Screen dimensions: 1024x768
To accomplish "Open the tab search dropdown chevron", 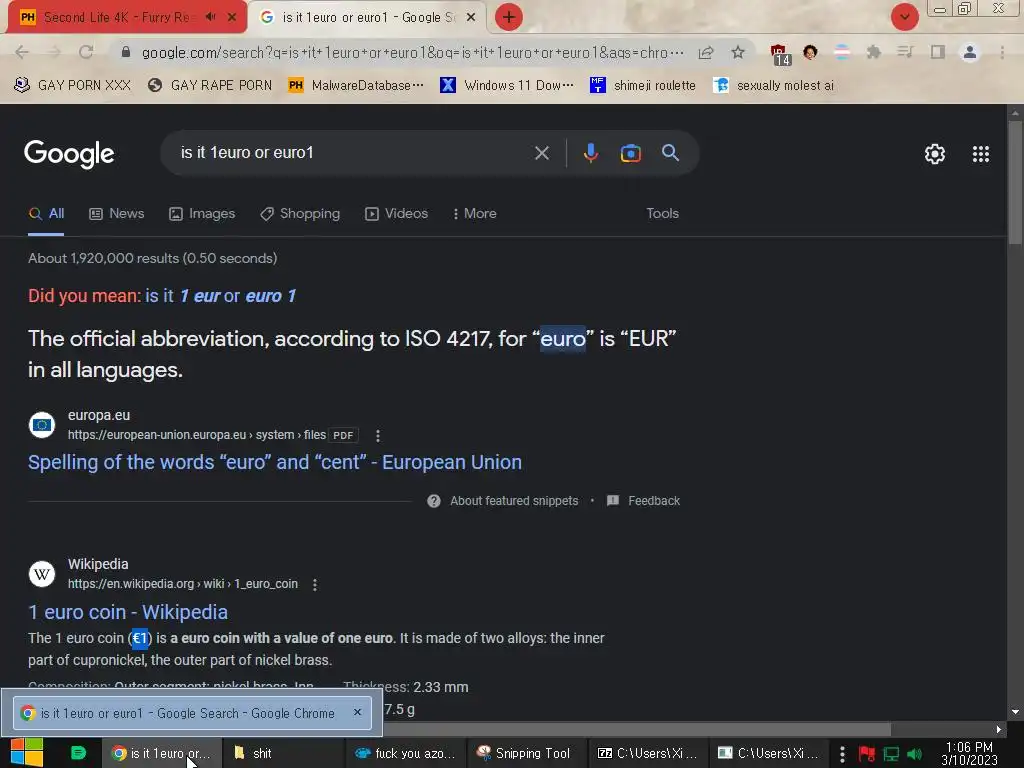I will click(904, 17).
